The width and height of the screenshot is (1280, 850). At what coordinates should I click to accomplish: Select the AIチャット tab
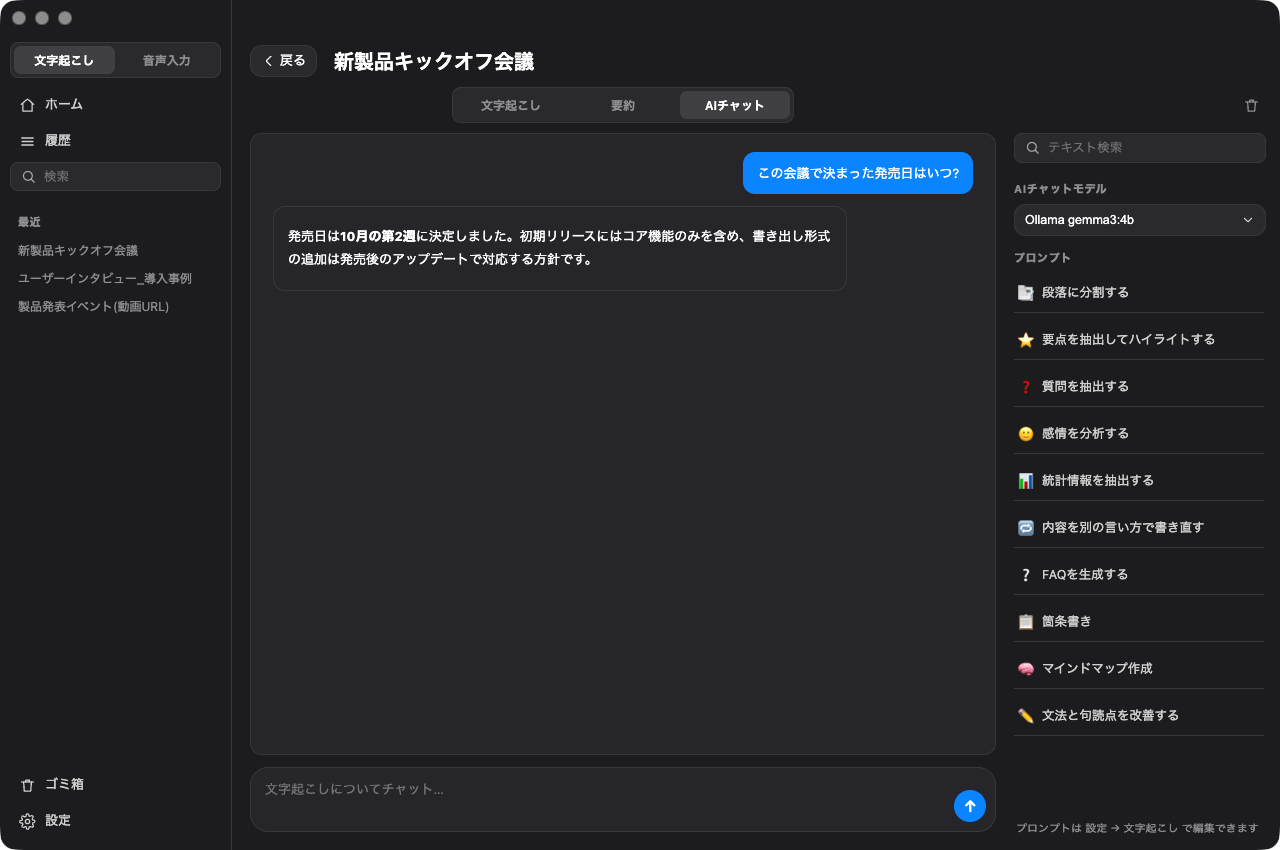point(735,105)
